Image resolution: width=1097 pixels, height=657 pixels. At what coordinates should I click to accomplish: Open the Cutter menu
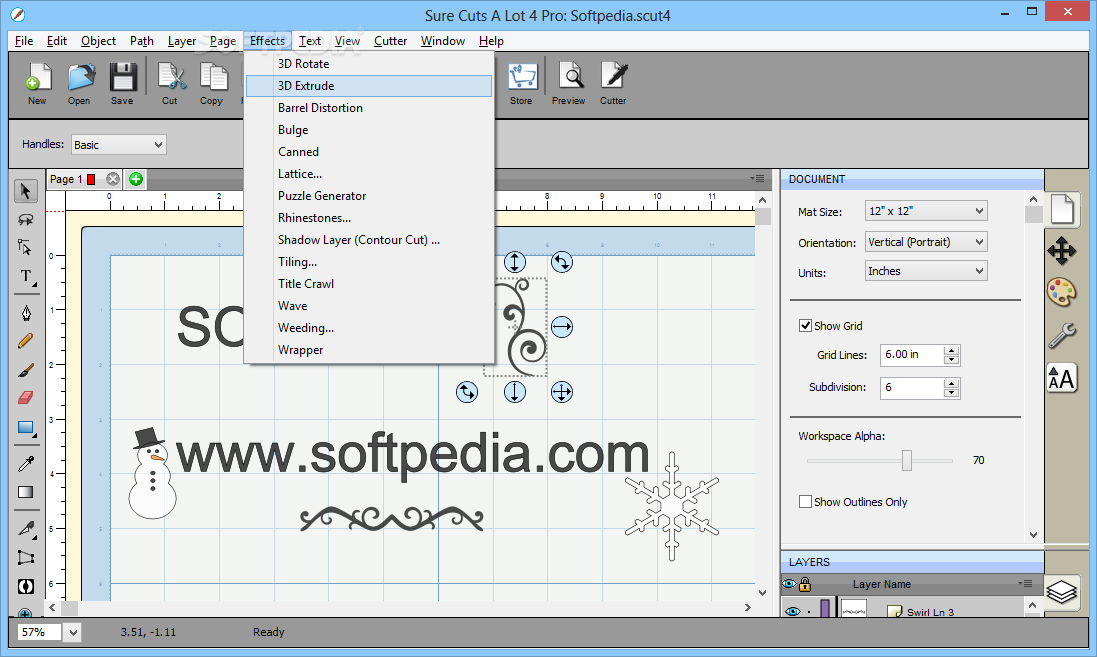pyautogui.click(x=390, y=41)
